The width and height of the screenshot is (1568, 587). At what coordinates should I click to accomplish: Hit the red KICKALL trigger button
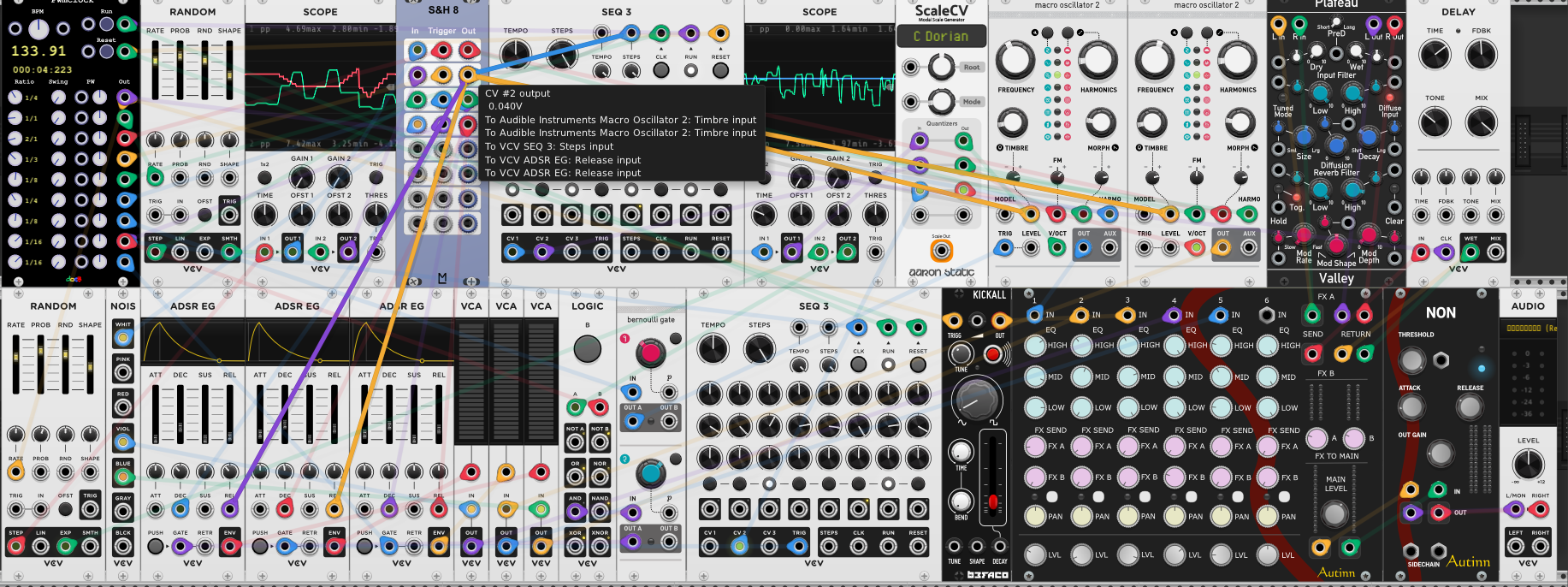pyautogui.click(x=993, y=354)
